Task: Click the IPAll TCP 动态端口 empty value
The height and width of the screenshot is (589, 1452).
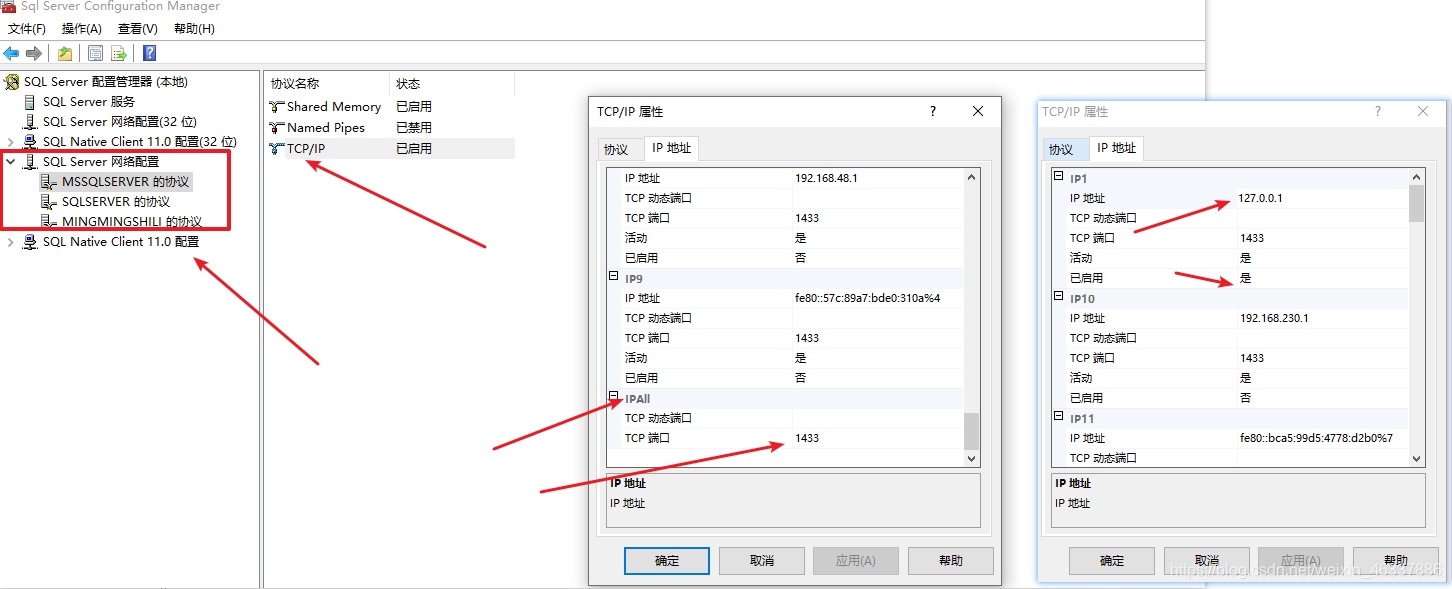Action: click(x=877, y=418)
